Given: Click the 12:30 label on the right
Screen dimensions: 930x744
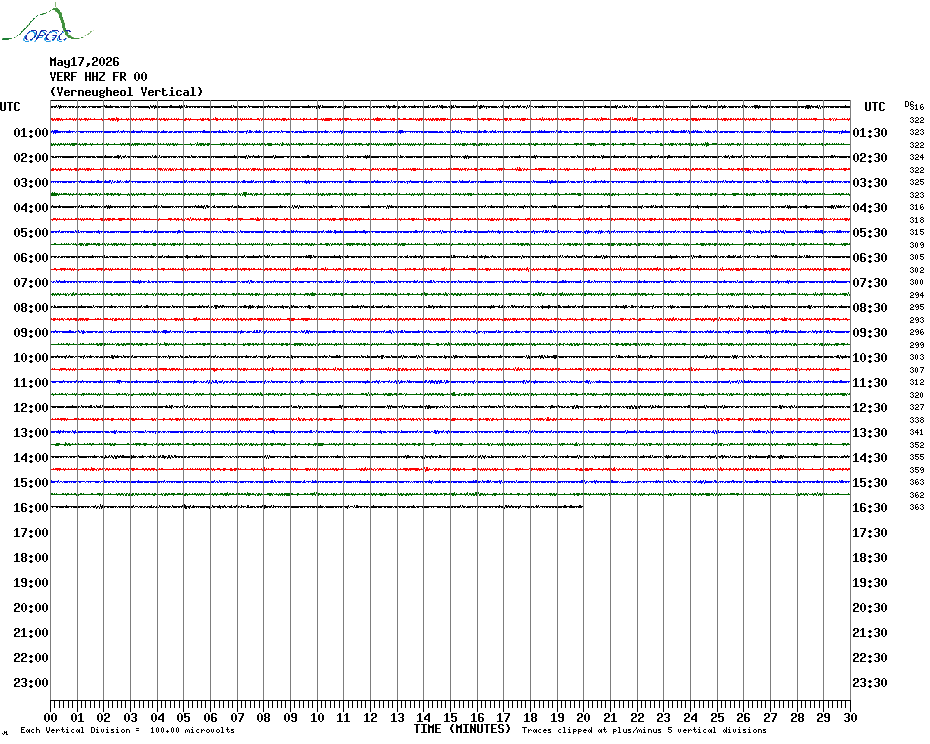Looking at the screenshot, I should (870, 408).
